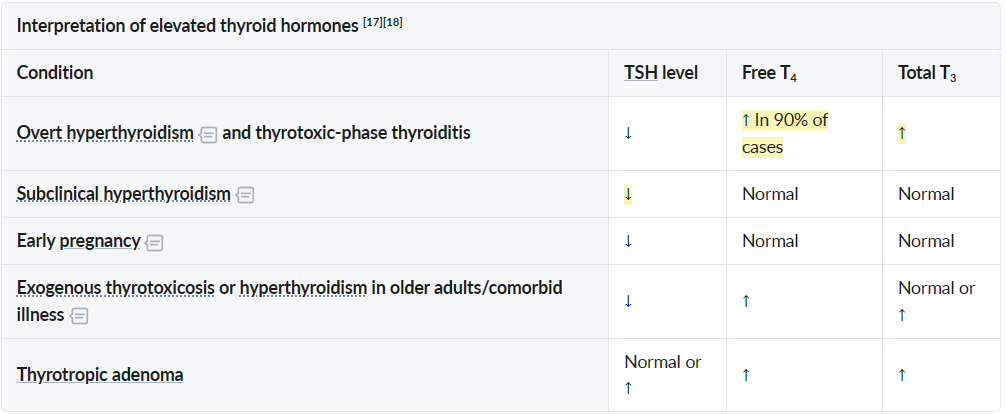This screenshot has height=414, width=1006.
Task: Open note icon beside Subclinical hyperthyroidism
Action: click(245, 194)
